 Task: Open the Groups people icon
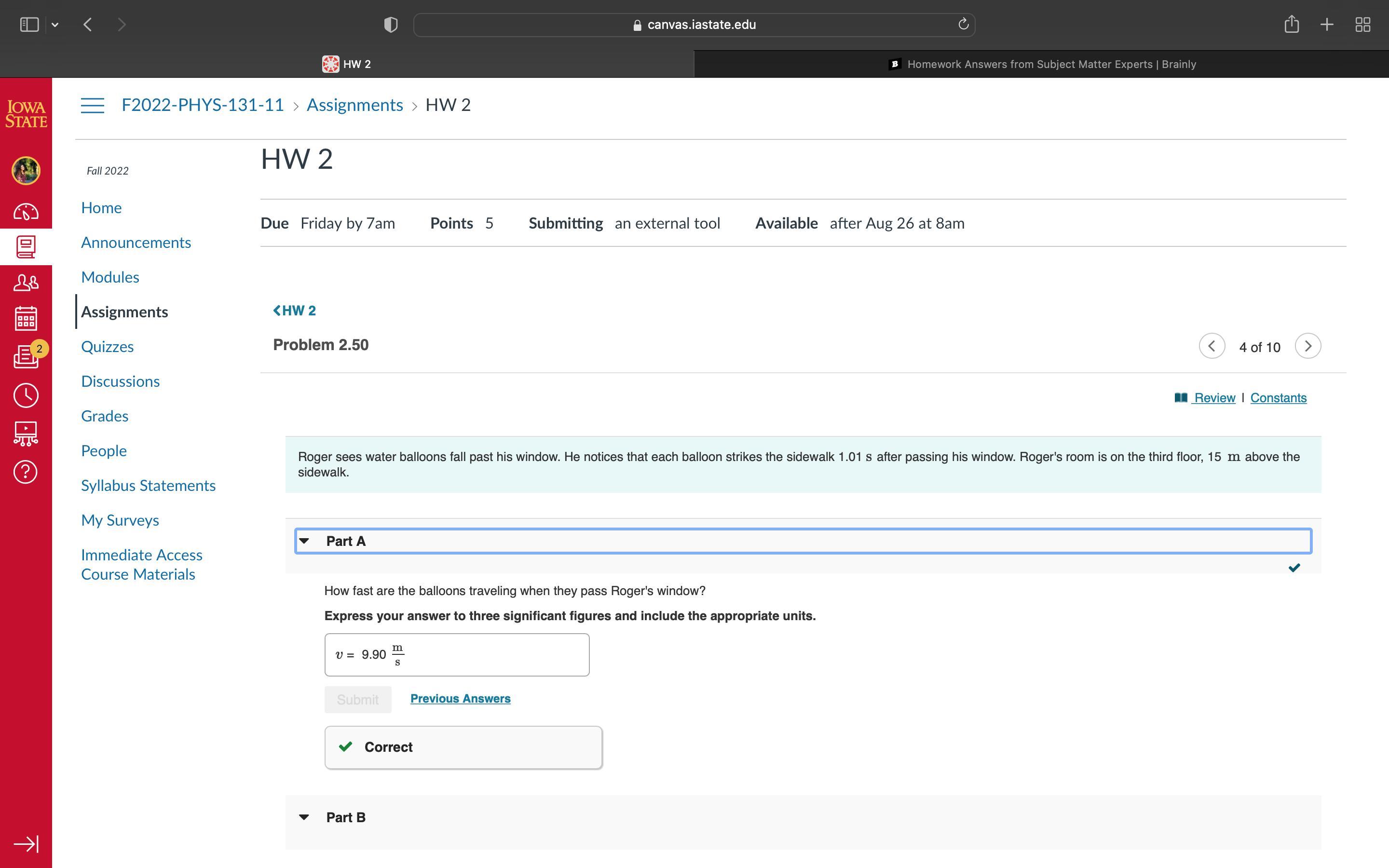[x=26, y=283]
